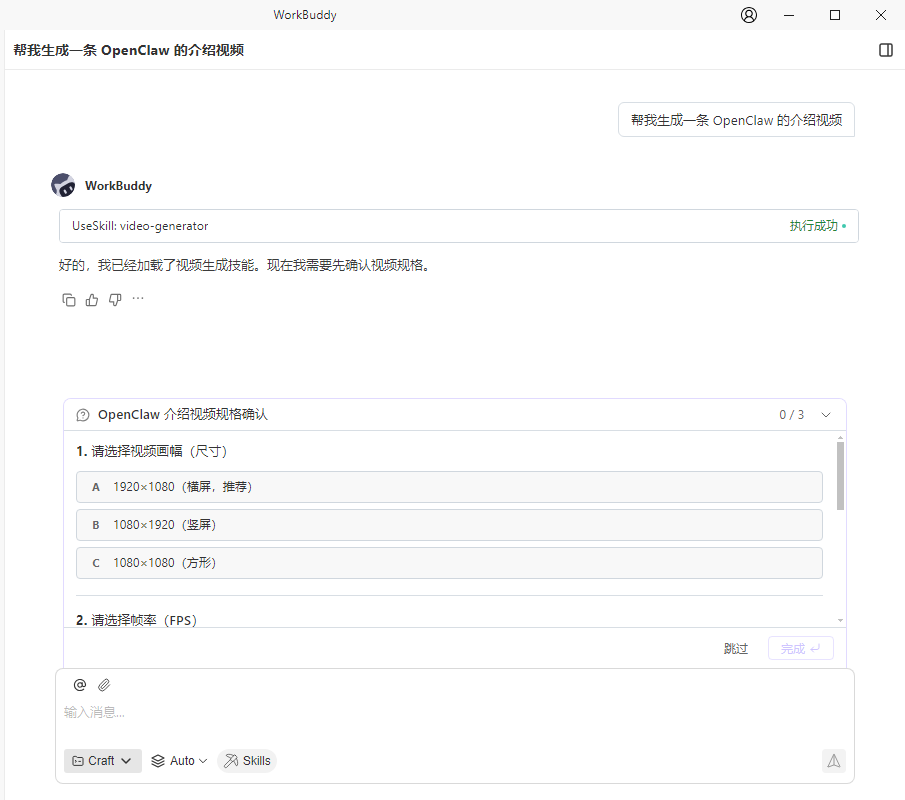Select option C 1080×1080 方形
Viewport: 905px width, 800px height.
(x=449, y=563)
